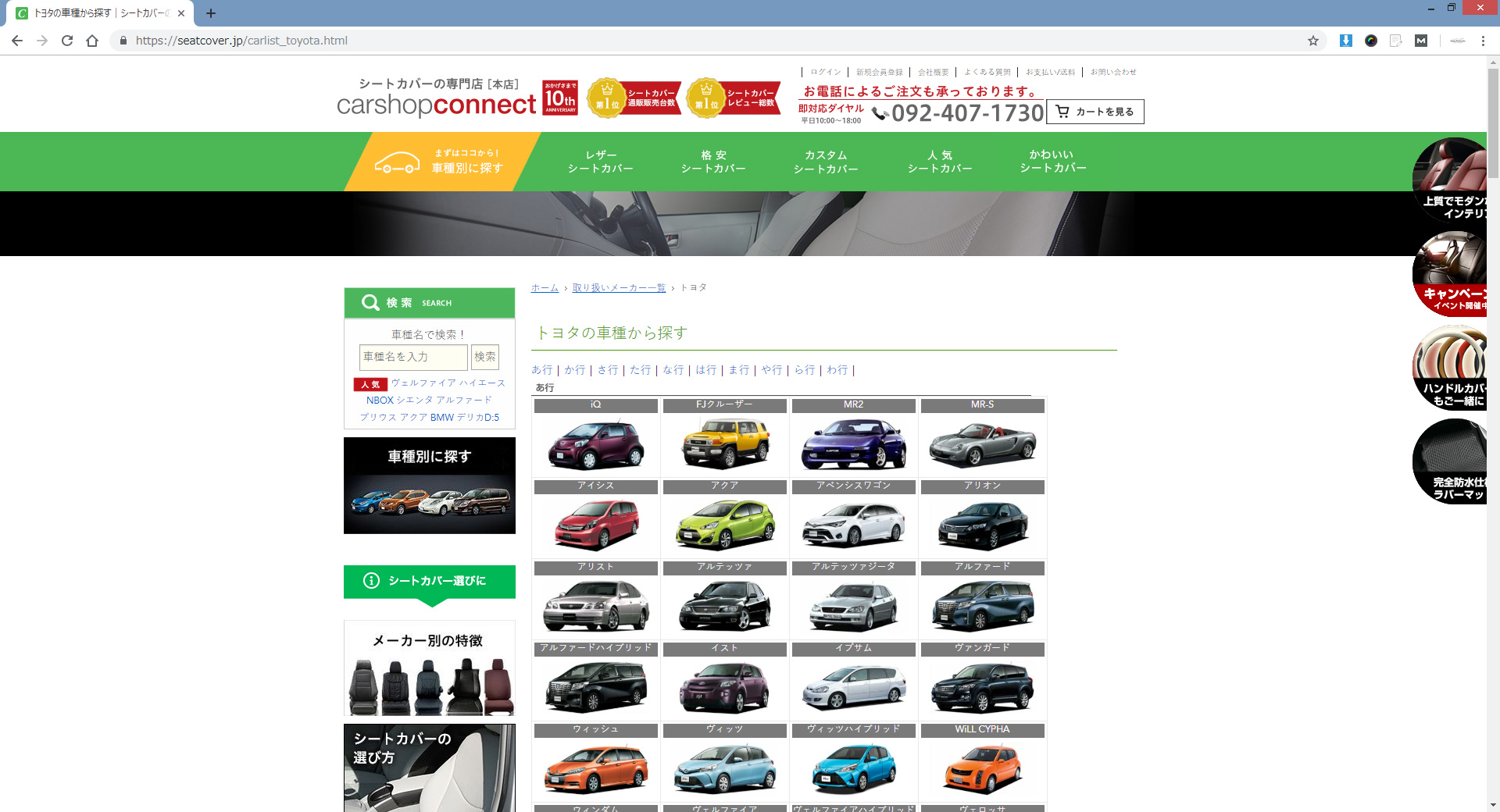Viewport: 1500px width, 812px height.
Task: Select かわいいシートカバー nav item
Action: 1052,162
